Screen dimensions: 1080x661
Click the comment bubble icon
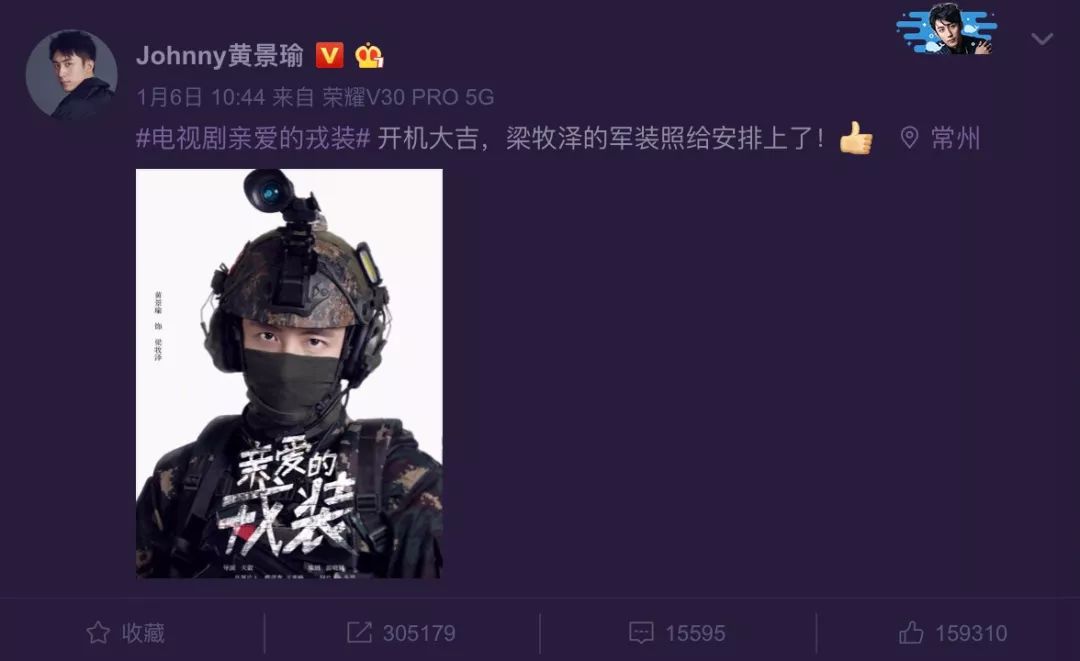(x=641, y=633)
